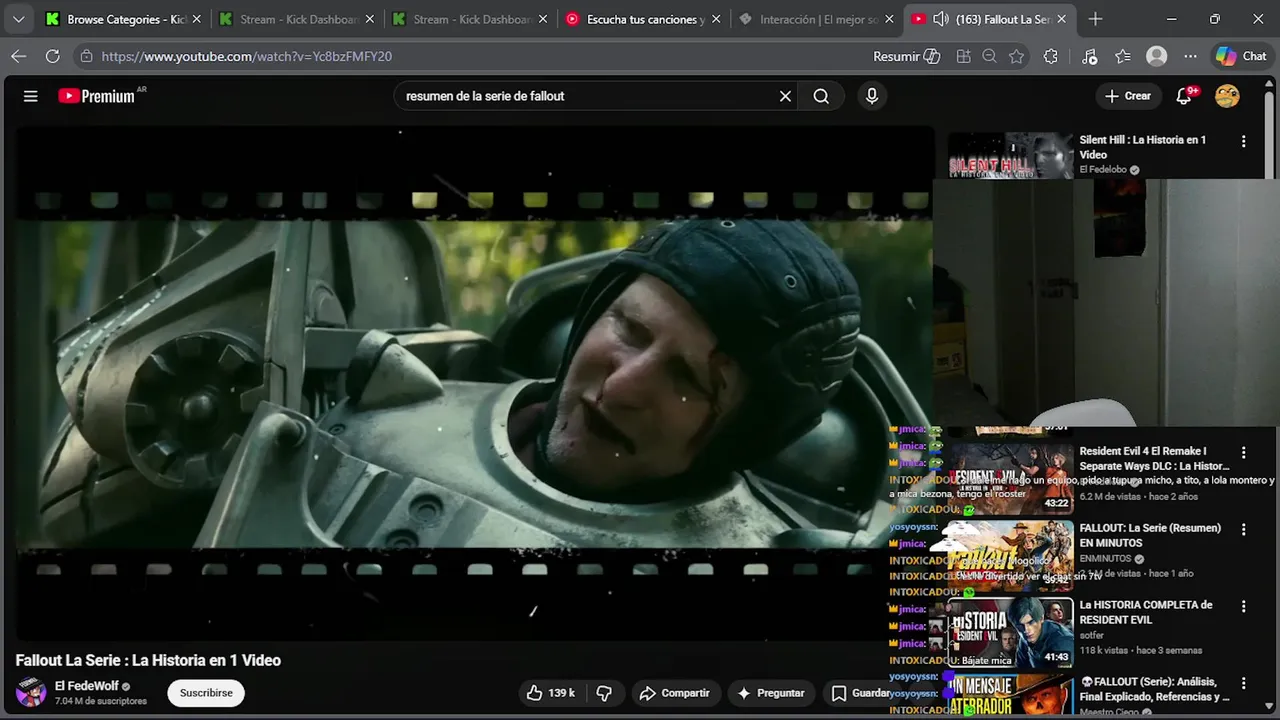Image resolution: width=1280 pixels, height=720 pixels.
Task: Open the Crear create menu
Action: [1127, 96]
